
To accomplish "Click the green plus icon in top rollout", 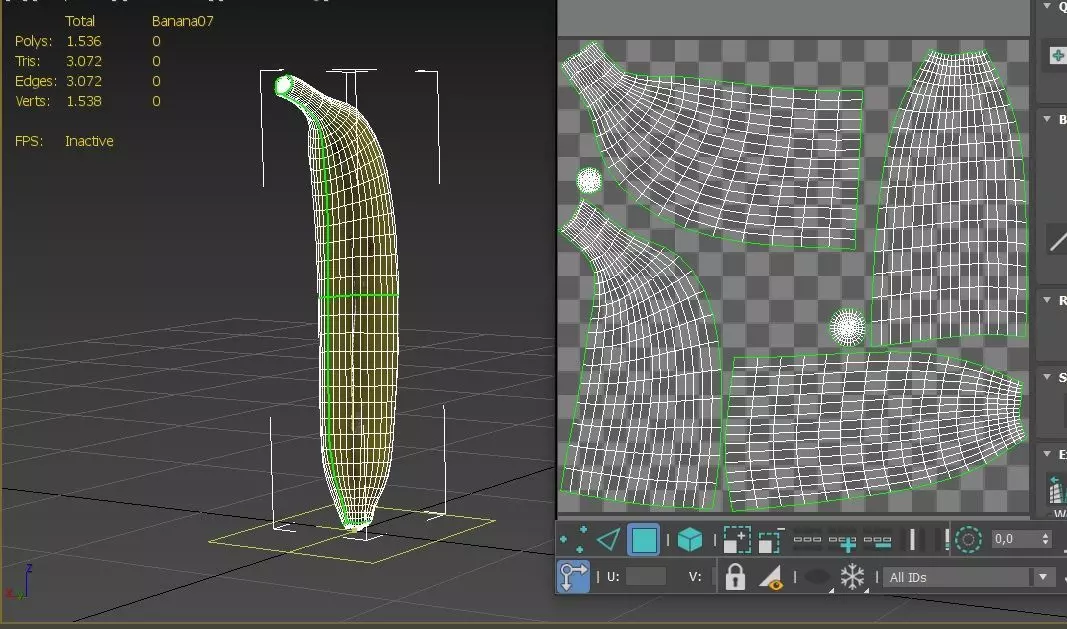I will point(1057,55).
